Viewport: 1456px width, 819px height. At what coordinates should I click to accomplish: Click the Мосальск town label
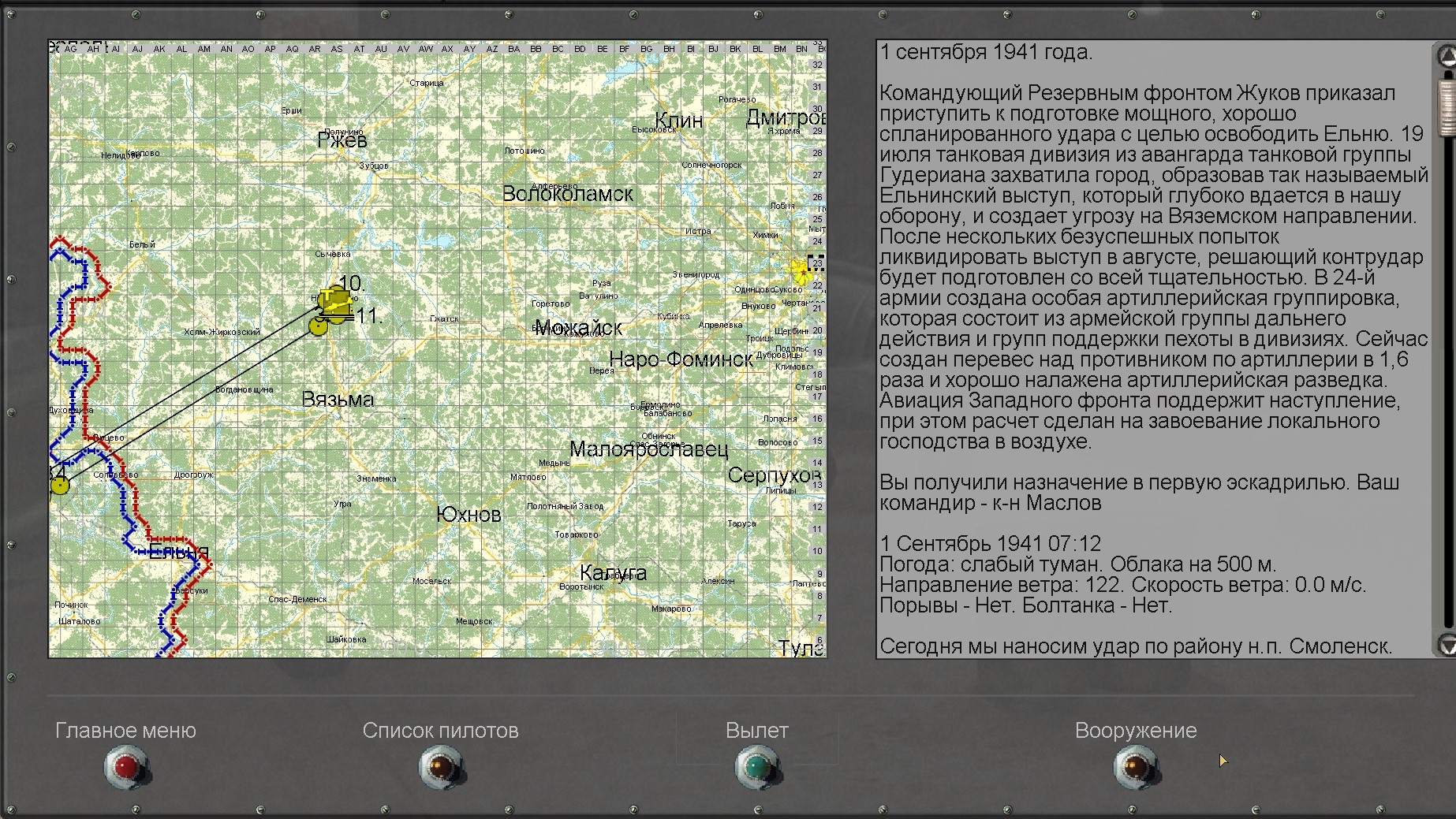pyautogui.click(x=432, y=581)
